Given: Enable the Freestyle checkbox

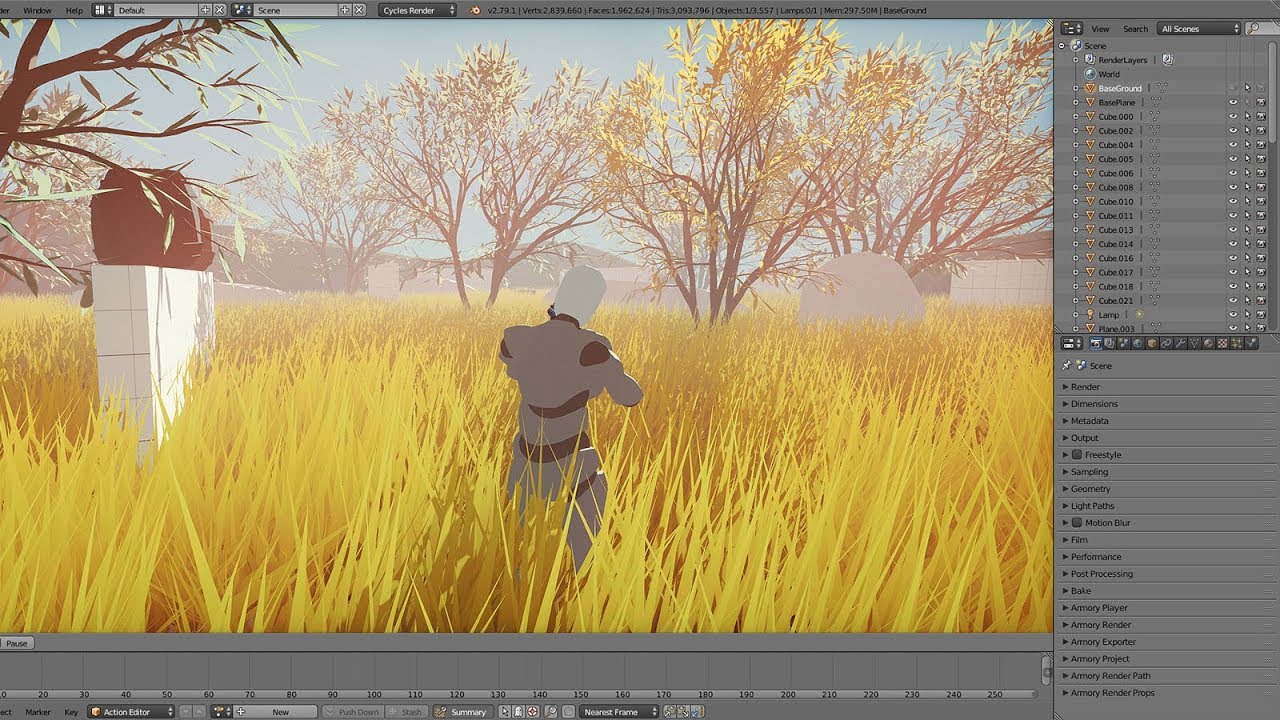Looking at the screenshot, I should pos(1078,455).
